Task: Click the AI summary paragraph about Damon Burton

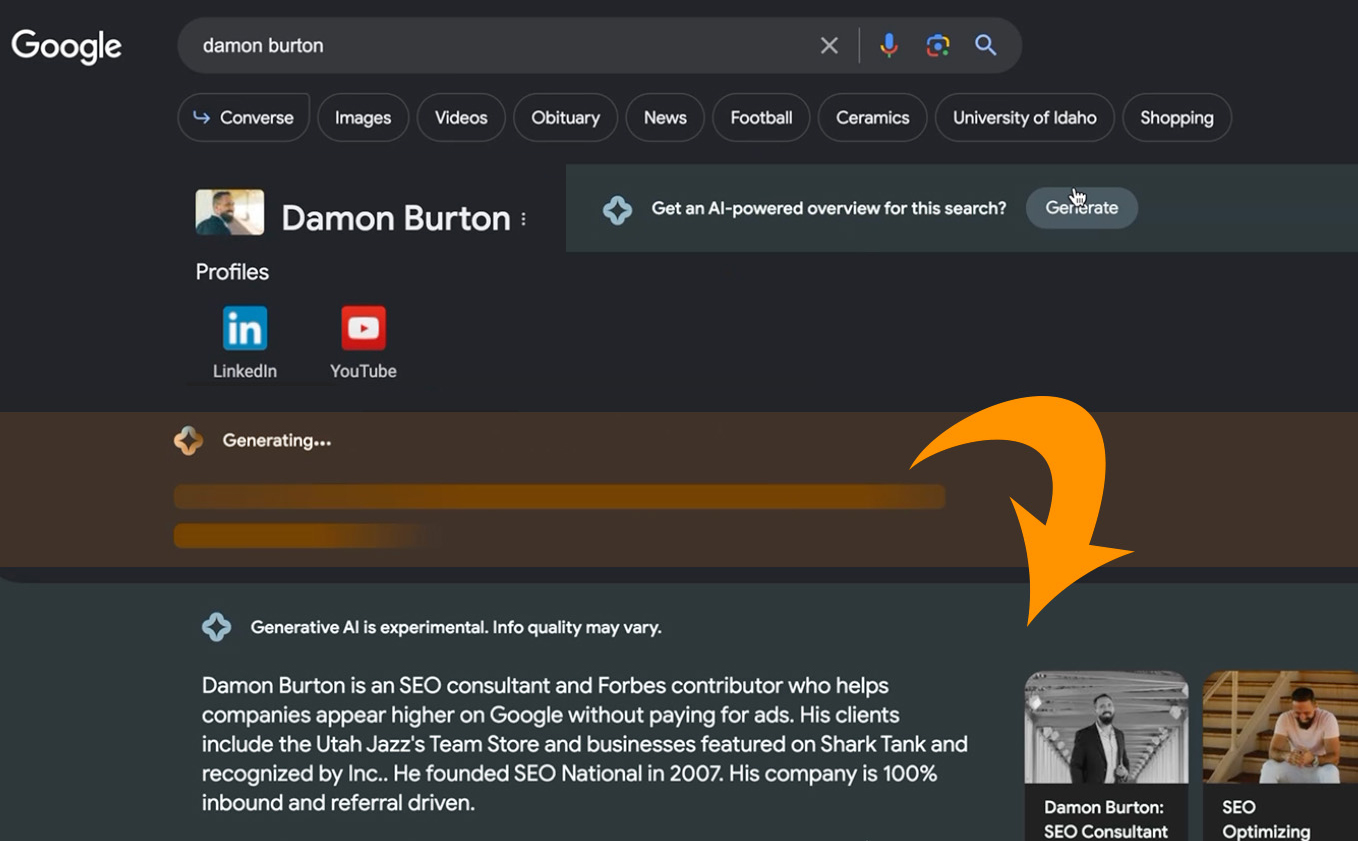Action: click(x=585, y=744)
